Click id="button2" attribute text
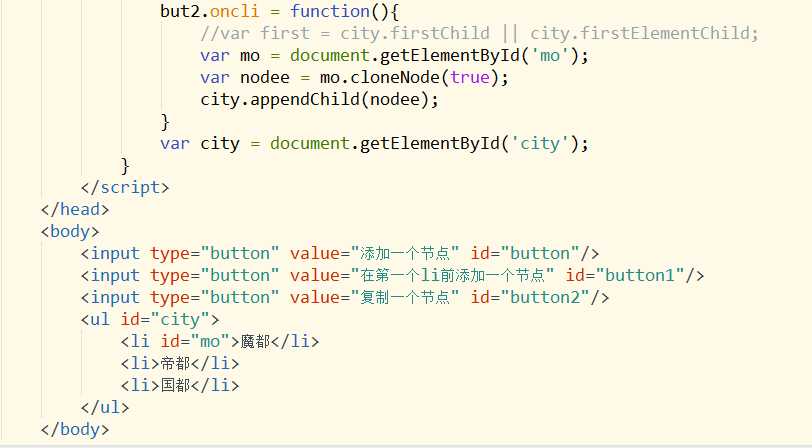Viewport: 812px width, 448px height. pos(530,297)
